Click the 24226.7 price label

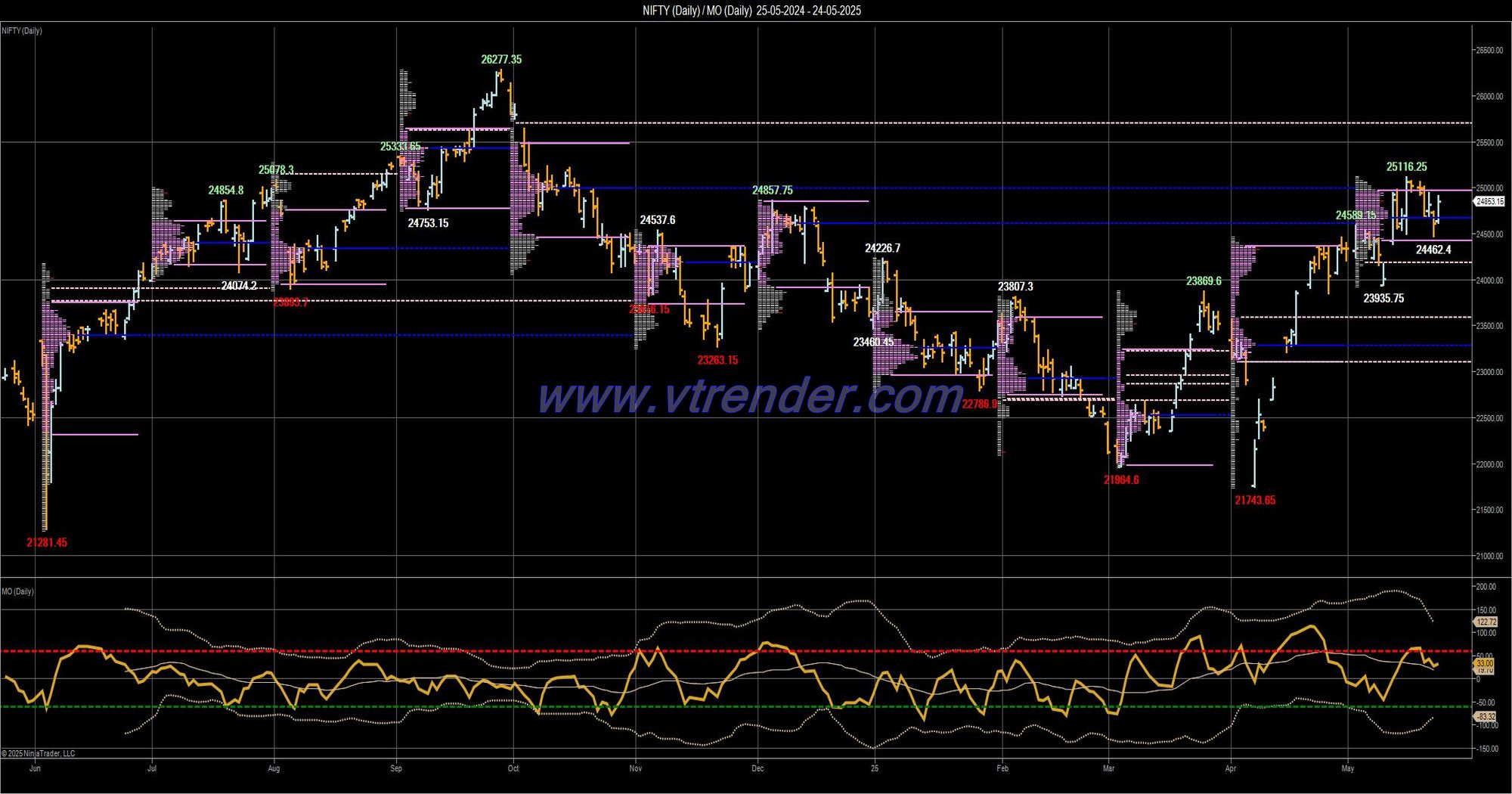coord(882,248)
